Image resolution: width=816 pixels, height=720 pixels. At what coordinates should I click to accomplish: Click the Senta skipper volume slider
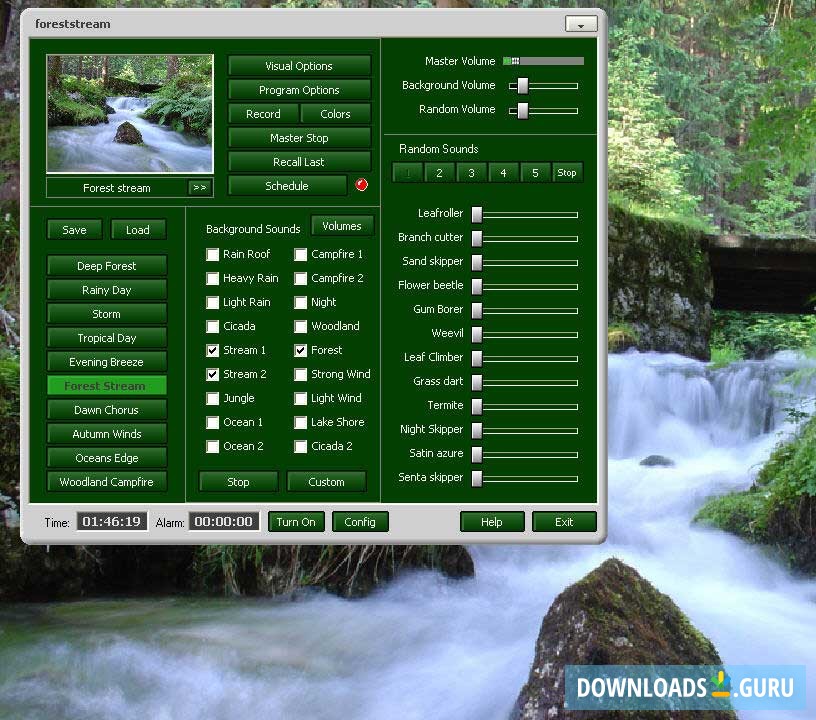tap(525, 478)
